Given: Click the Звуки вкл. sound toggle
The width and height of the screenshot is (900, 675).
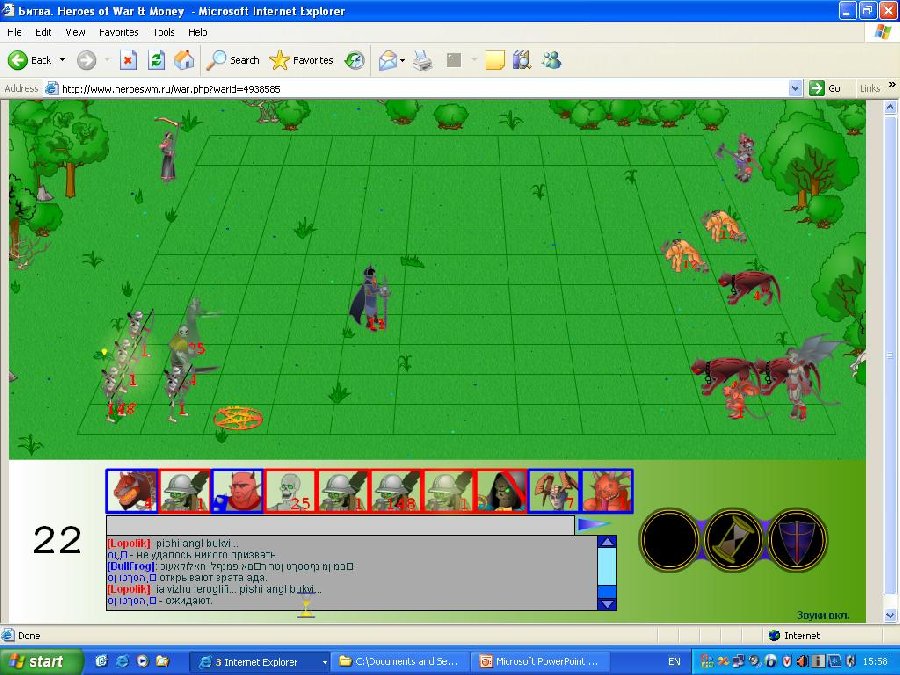Looking at the screenshot, I should pyautogui.click(x=823, y=615).
